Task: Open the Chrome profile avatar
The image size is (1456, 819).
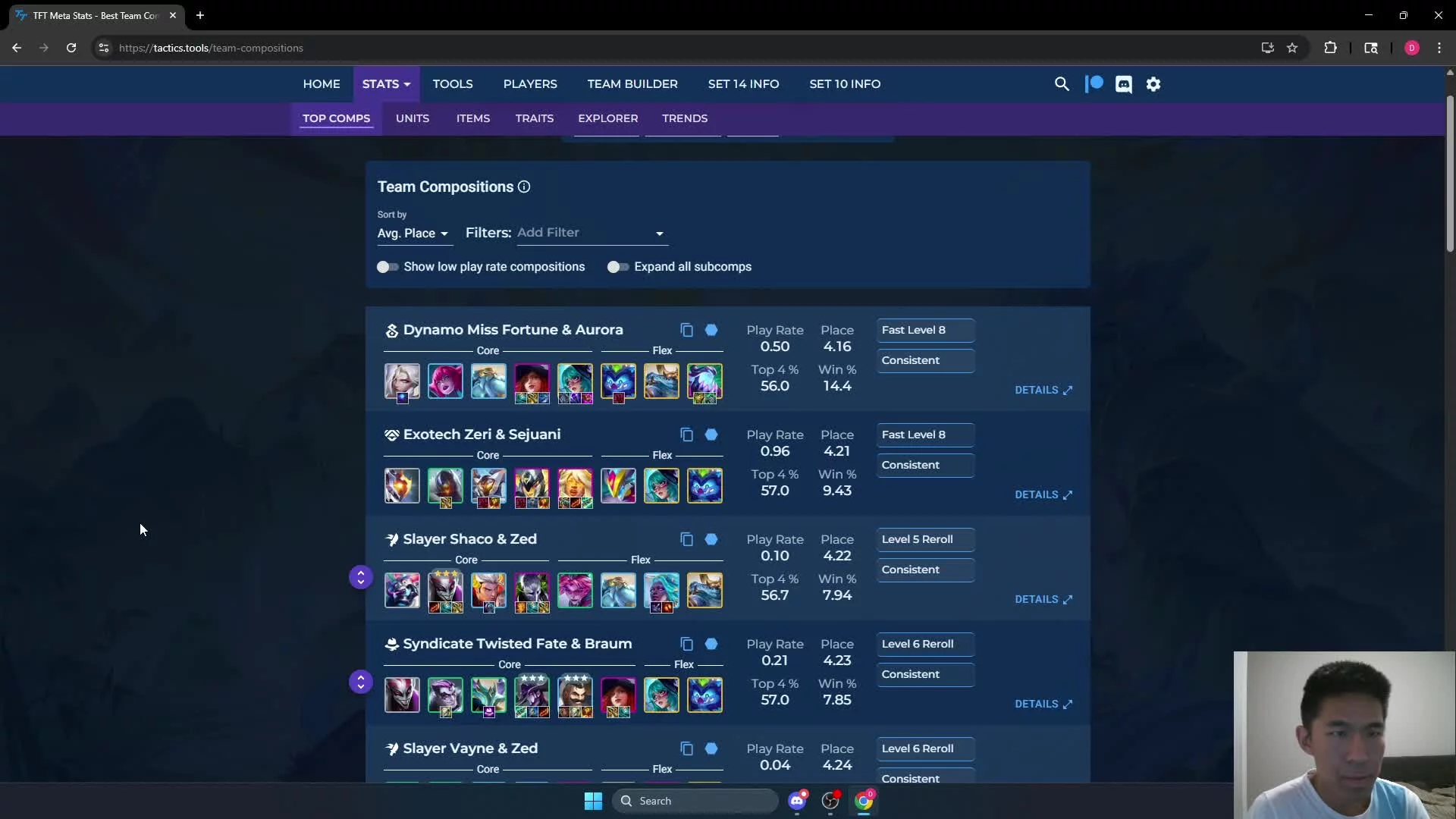Action: pyautogui.click(x=1411, y=48)
